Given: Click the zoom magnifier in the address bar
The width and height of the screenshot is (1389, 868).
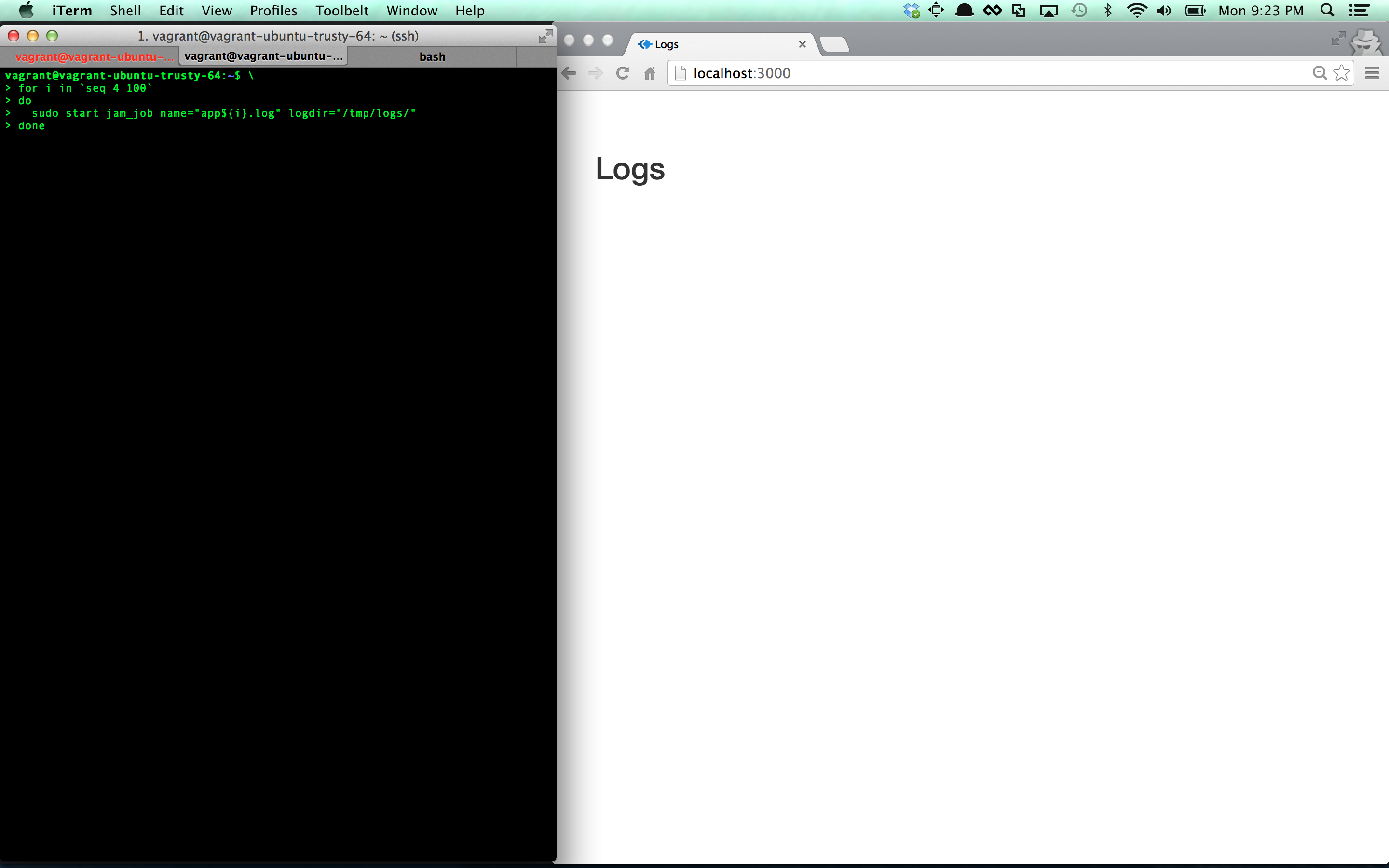Looking at the screenshot, I should pyautogui.click(x=1320, y=73).
